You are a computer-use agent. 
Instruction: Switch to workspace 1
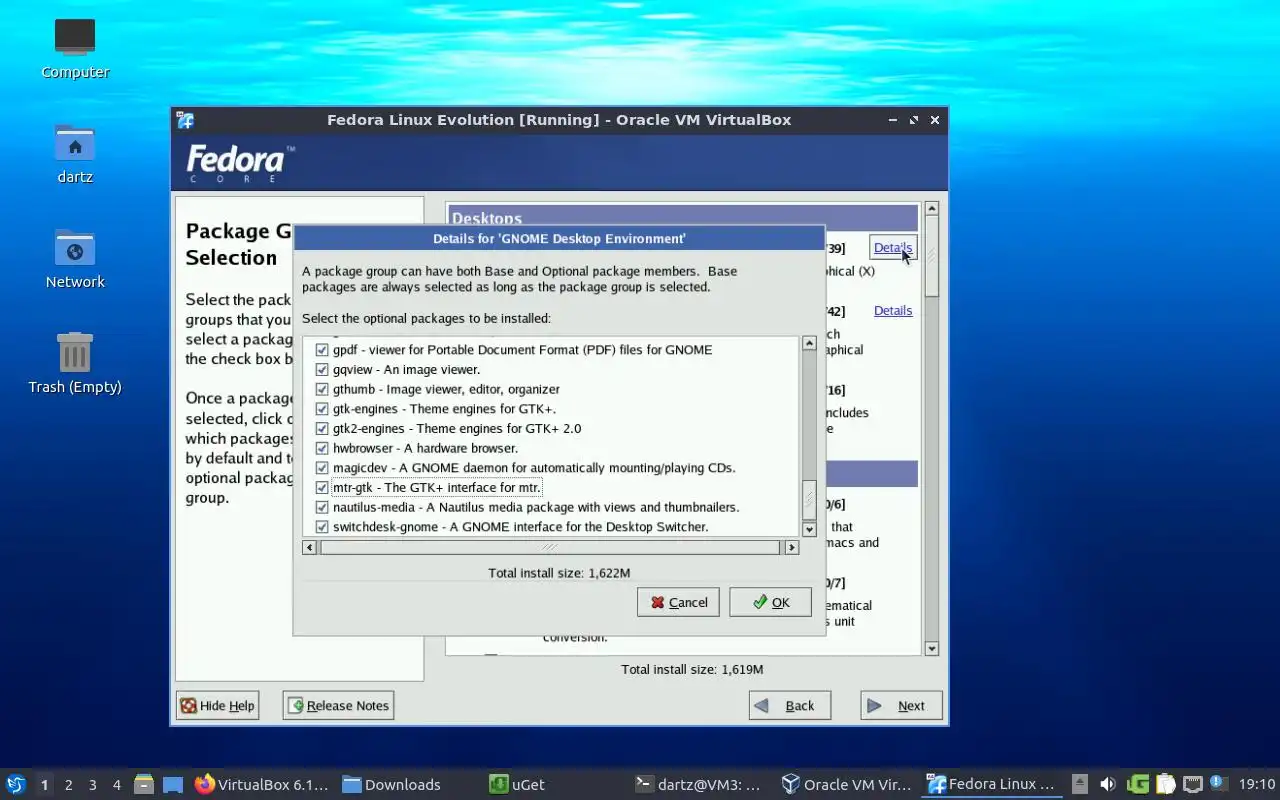pos(44,785)
